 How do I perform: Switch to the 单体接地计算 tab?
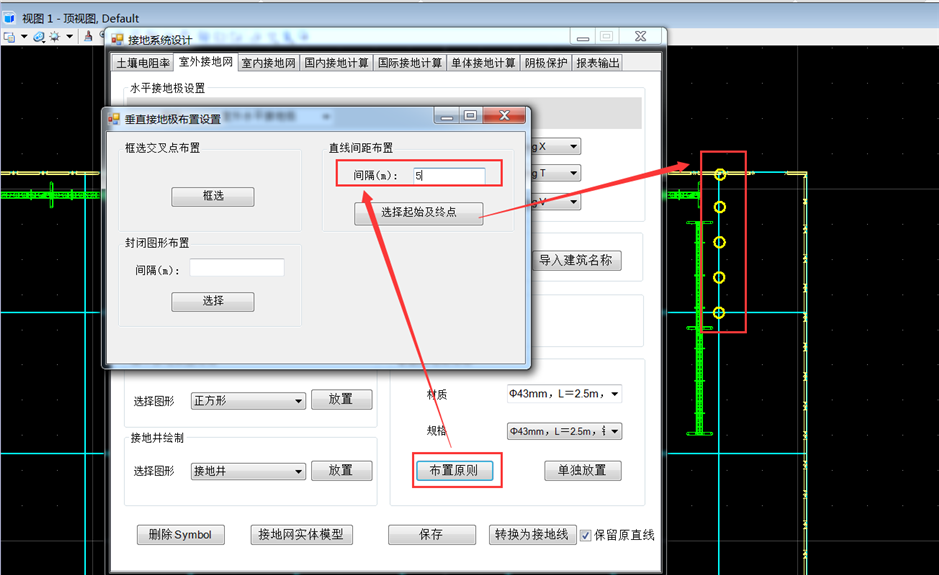pyautogui.click(x=483, y=63)
